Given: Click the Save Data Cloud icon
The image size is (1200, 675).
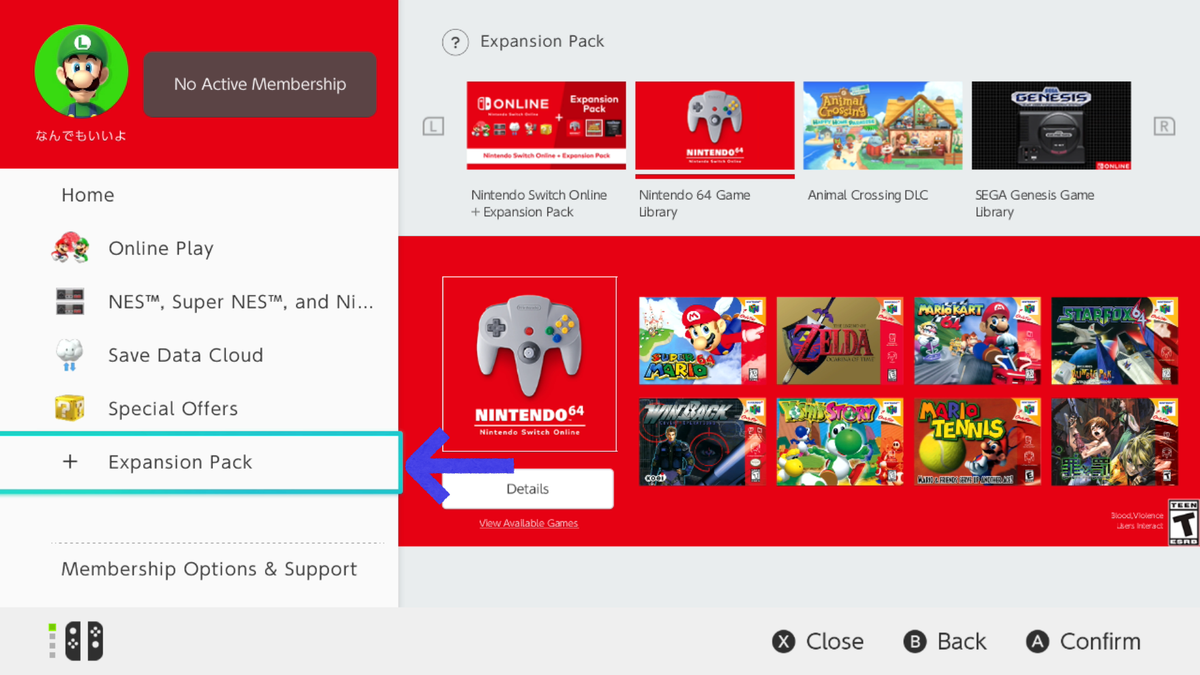Looking at the screenshot, I should coord(70,355).
